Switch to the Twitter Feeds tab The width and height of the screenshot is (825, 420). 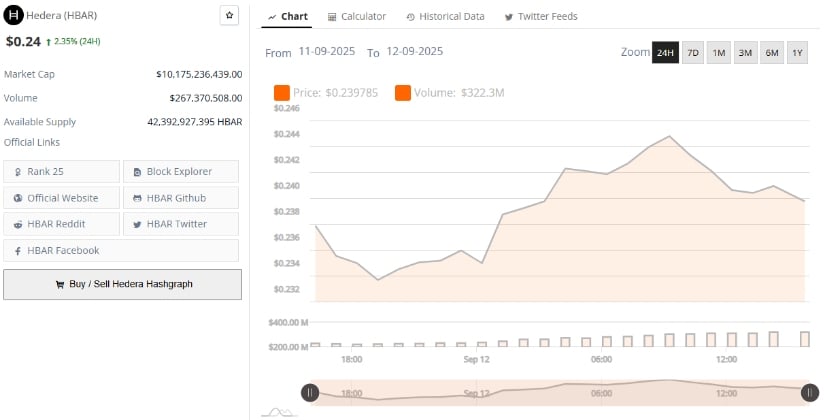pyautogui.click(x=541, y=16)
